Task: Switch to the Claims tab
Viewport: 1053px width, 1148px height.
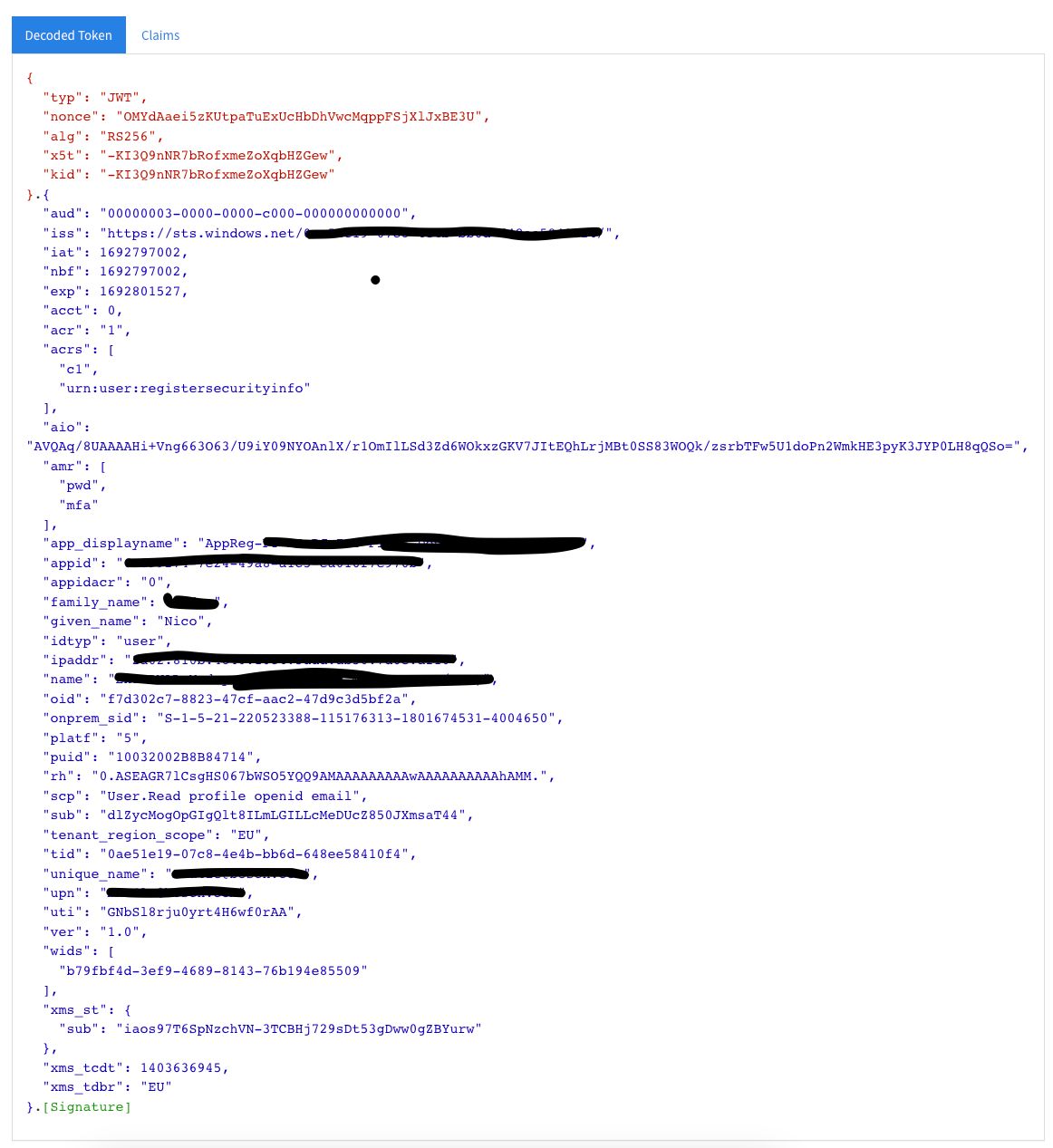Action: [x=160, y=35]
